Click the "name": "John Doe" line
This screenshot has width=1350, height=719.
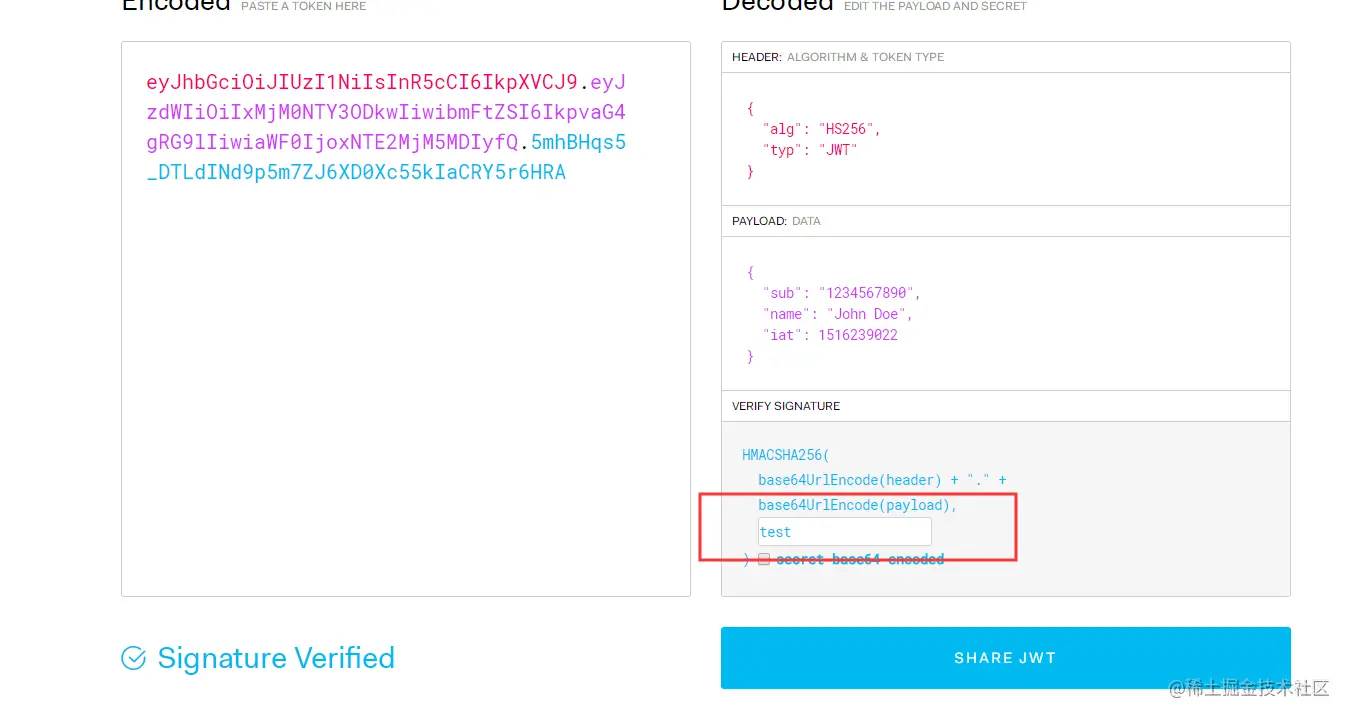[x=838, y=314]
